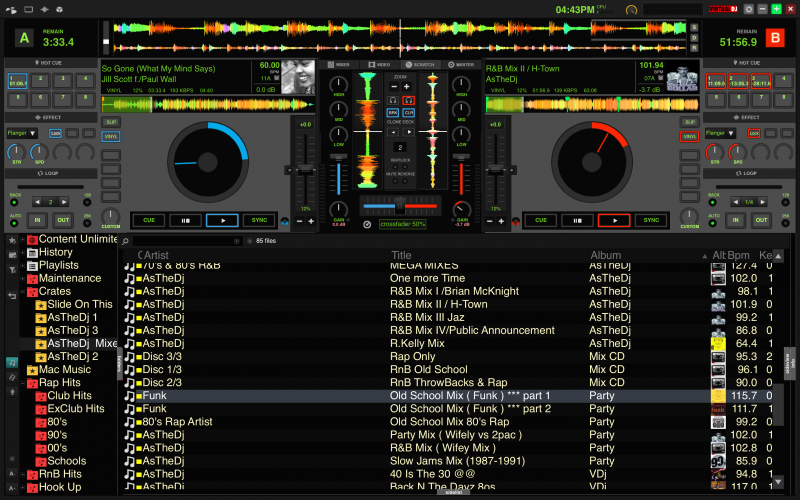Enable left deck headphone cue icon
Viewport: 800px width, 500px height.
[x=393, y=100]
